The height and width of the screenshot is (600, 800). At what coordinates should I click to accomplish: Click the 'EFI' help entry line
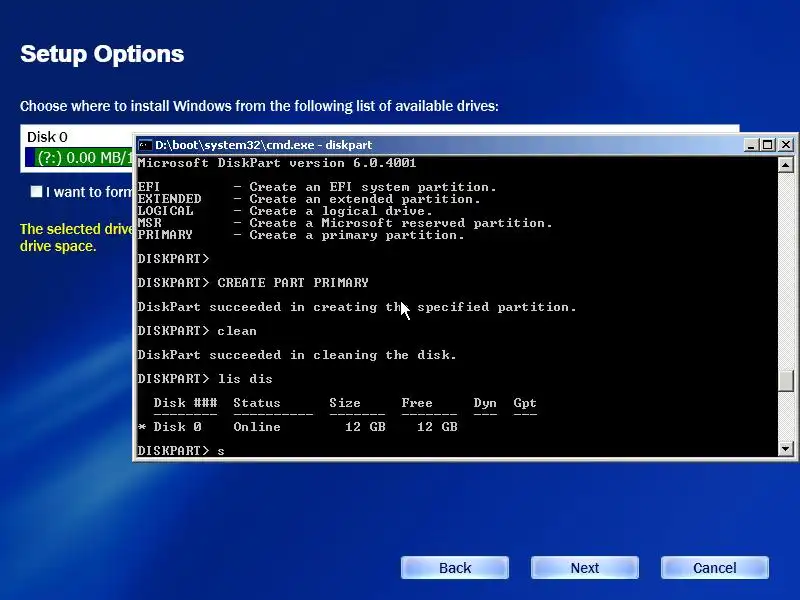coord(317,187)
